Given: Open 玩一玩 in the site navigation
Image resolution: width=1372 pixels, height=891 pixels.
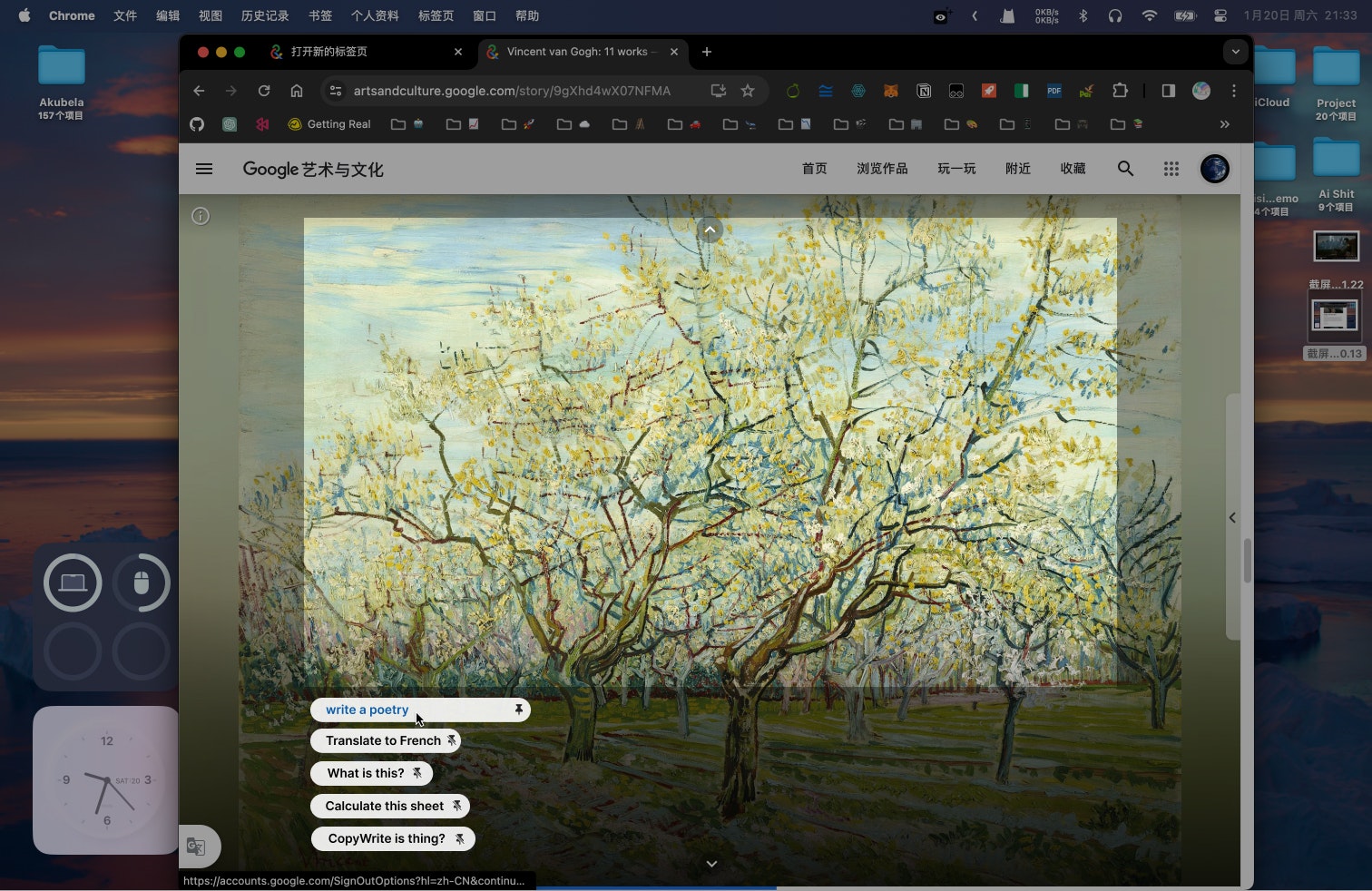Looking at the screenshot, I should click(x=956, y=169).
